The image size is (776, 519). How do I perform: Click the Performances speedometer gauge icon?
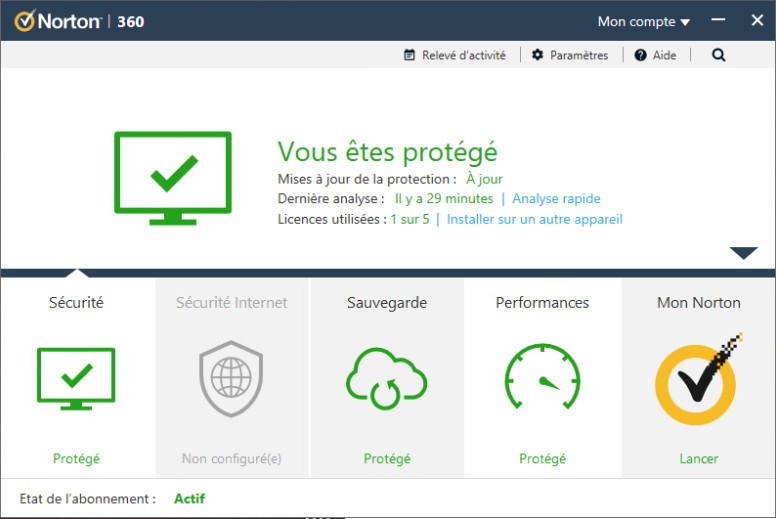click(x=542, y=376)
